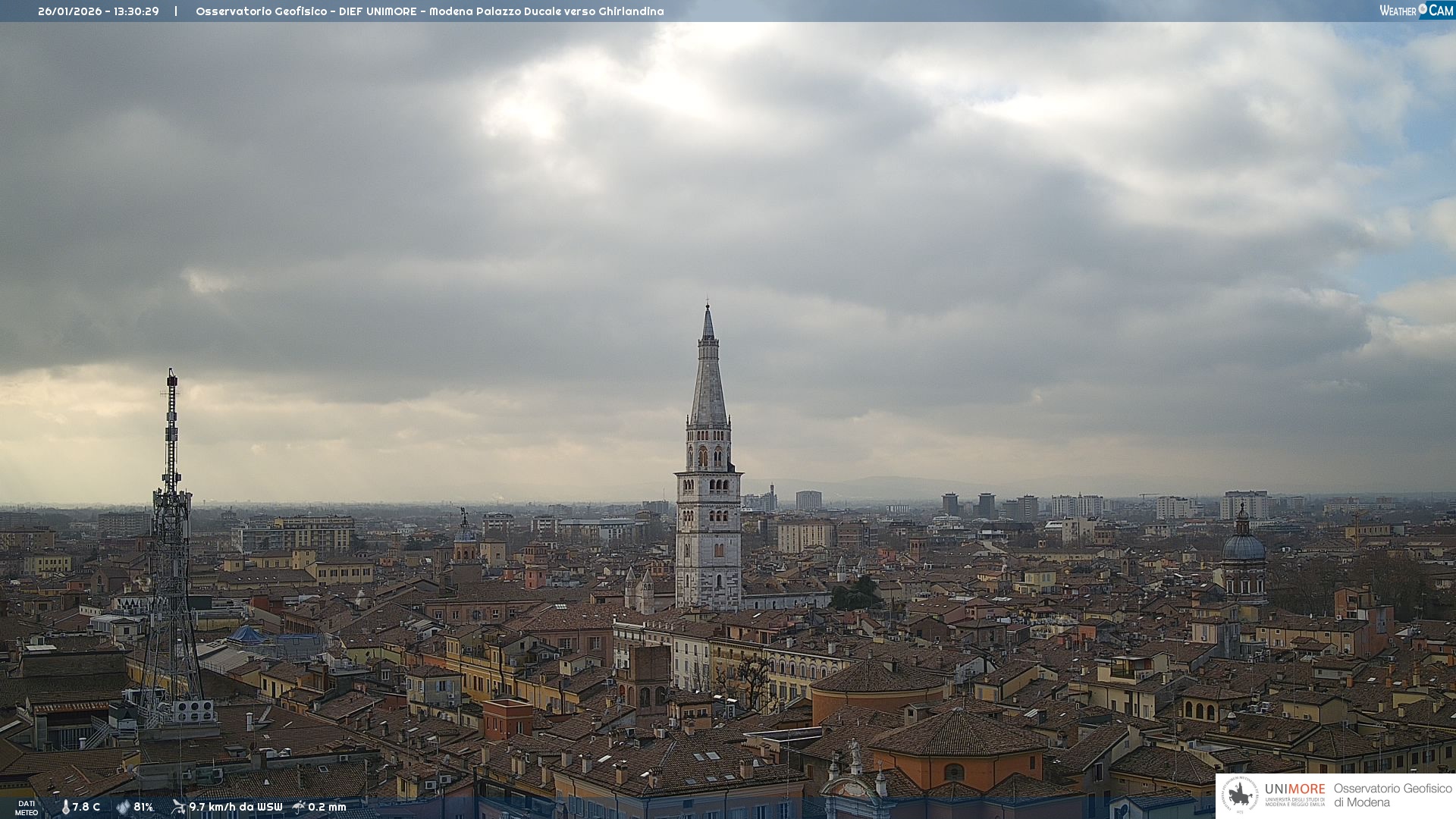Viewport: 1456px width, 819px height.
Task: Click the Osservatorio Geofisico DIEF UNIMORE title text
Action: pyautogui.click(x=306, y=11)
